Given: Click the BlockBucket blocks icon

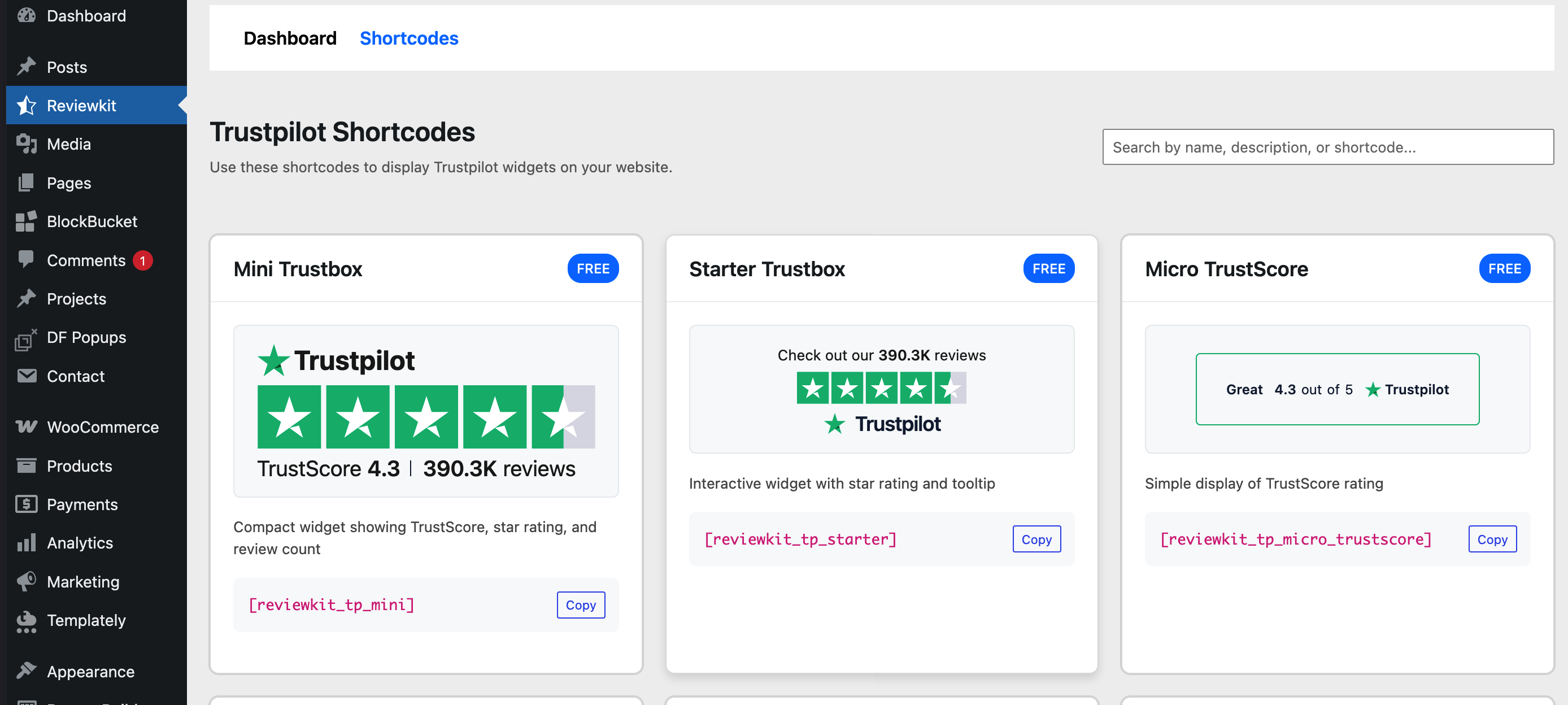Looking at the screenshot, I should (26, 221).
